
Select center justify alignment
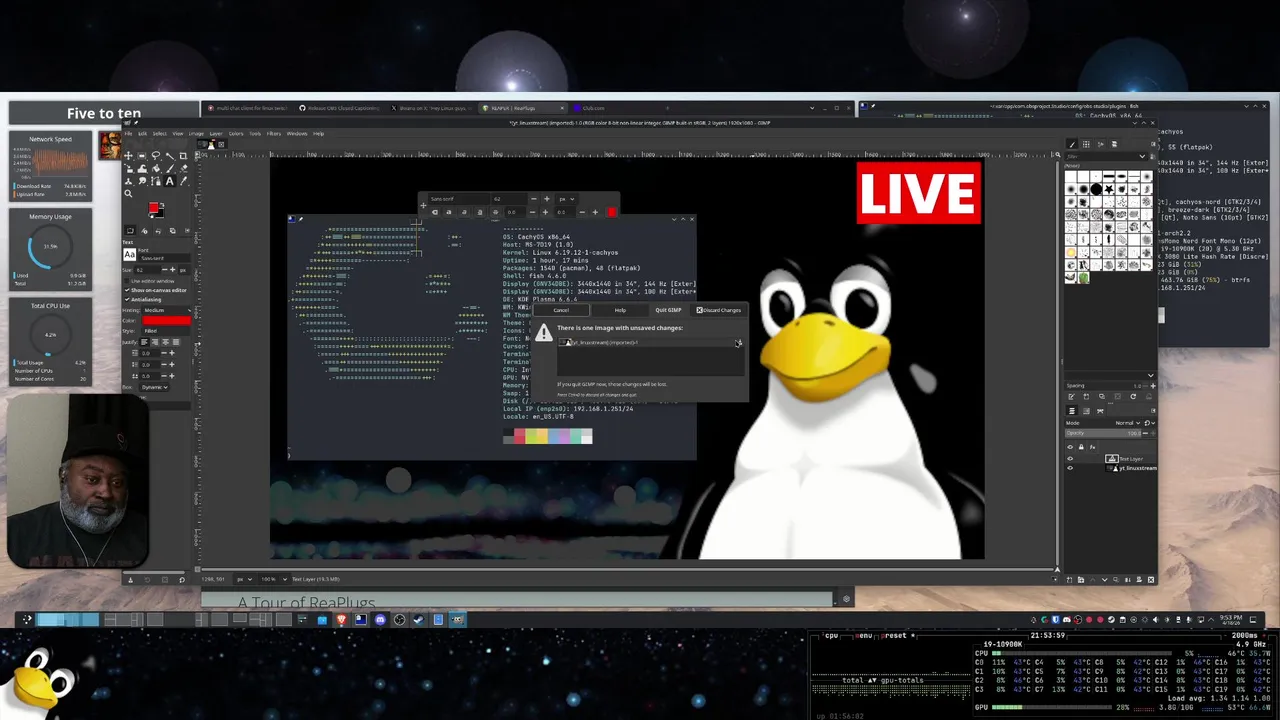tap(165, 342)
